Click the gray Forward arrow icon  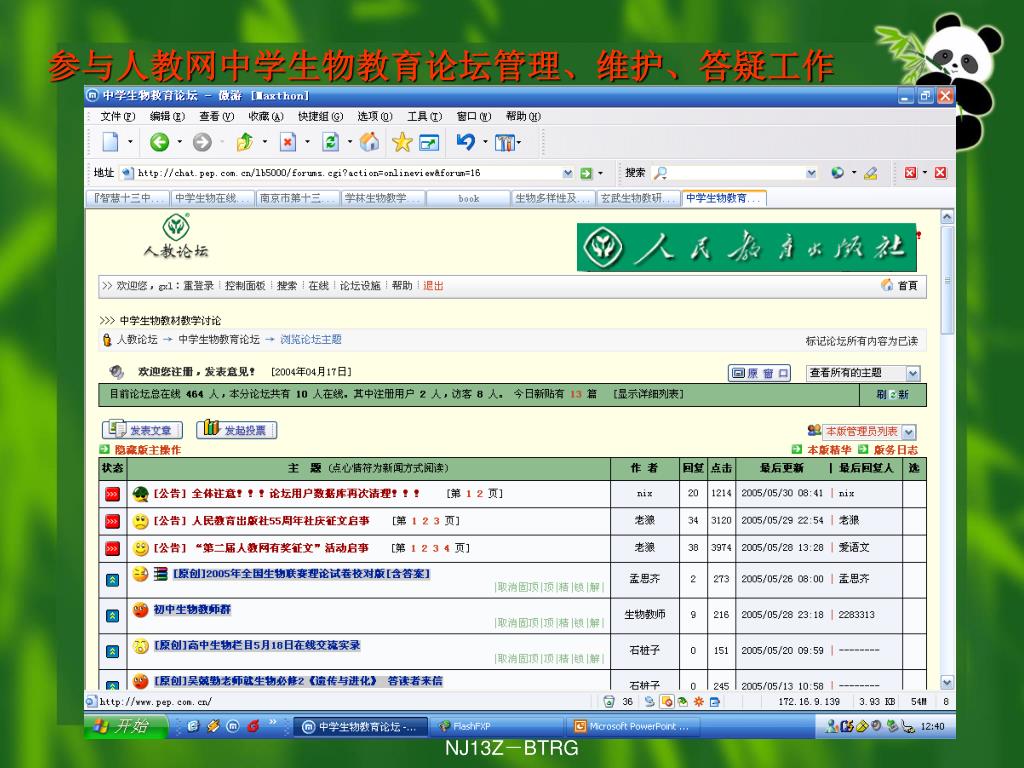(202, 142)
